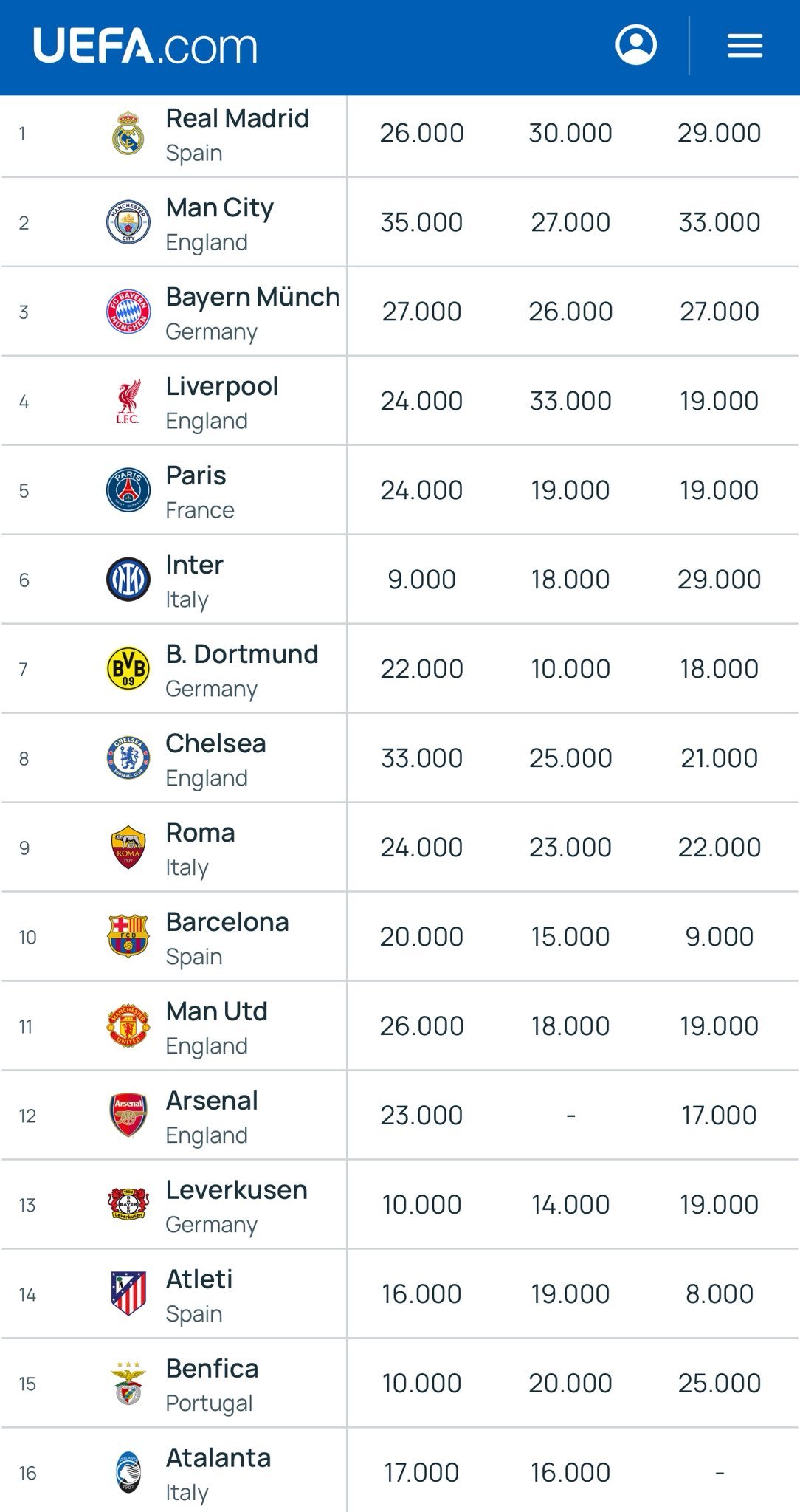Image resolution: width=800 pixels, height=1512 pixels.
Task: Click the Liverpool L.F.C. logo
Action: coord(128,401)
